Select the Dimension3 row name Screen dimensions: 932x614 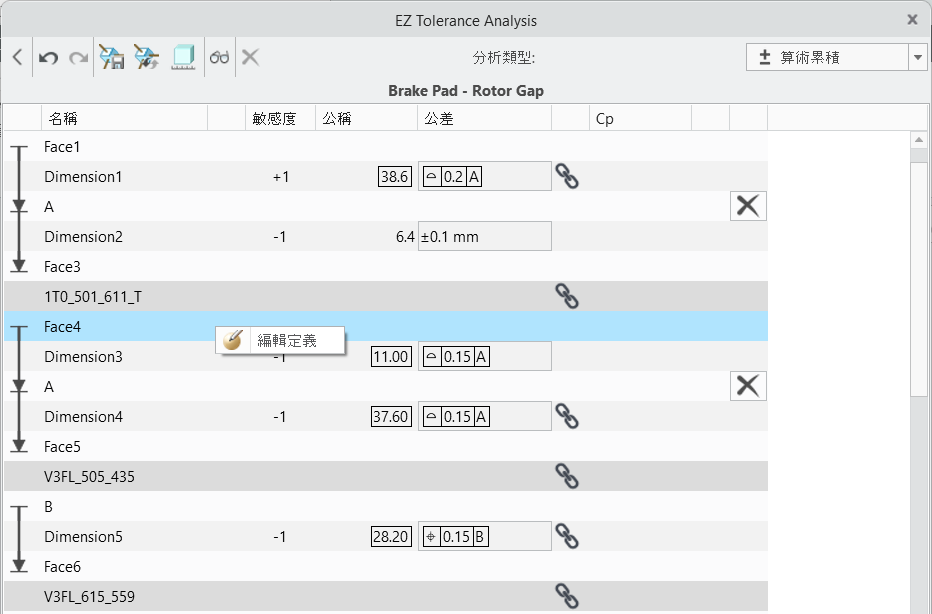pyautogui.click(x=83, y=357)
